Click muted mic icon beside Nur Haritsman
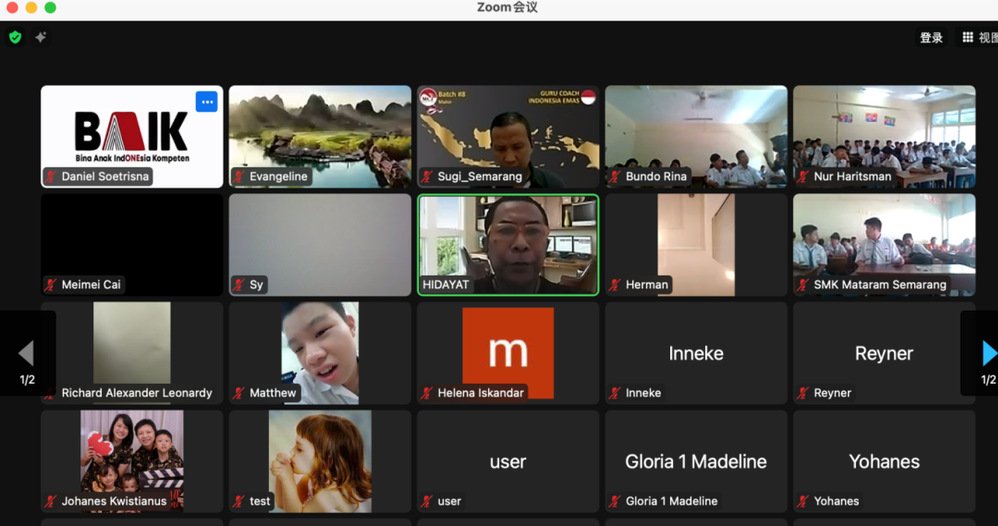Image resolution: width=998 pixels, height=526 pixels. [x=803, y=176]
